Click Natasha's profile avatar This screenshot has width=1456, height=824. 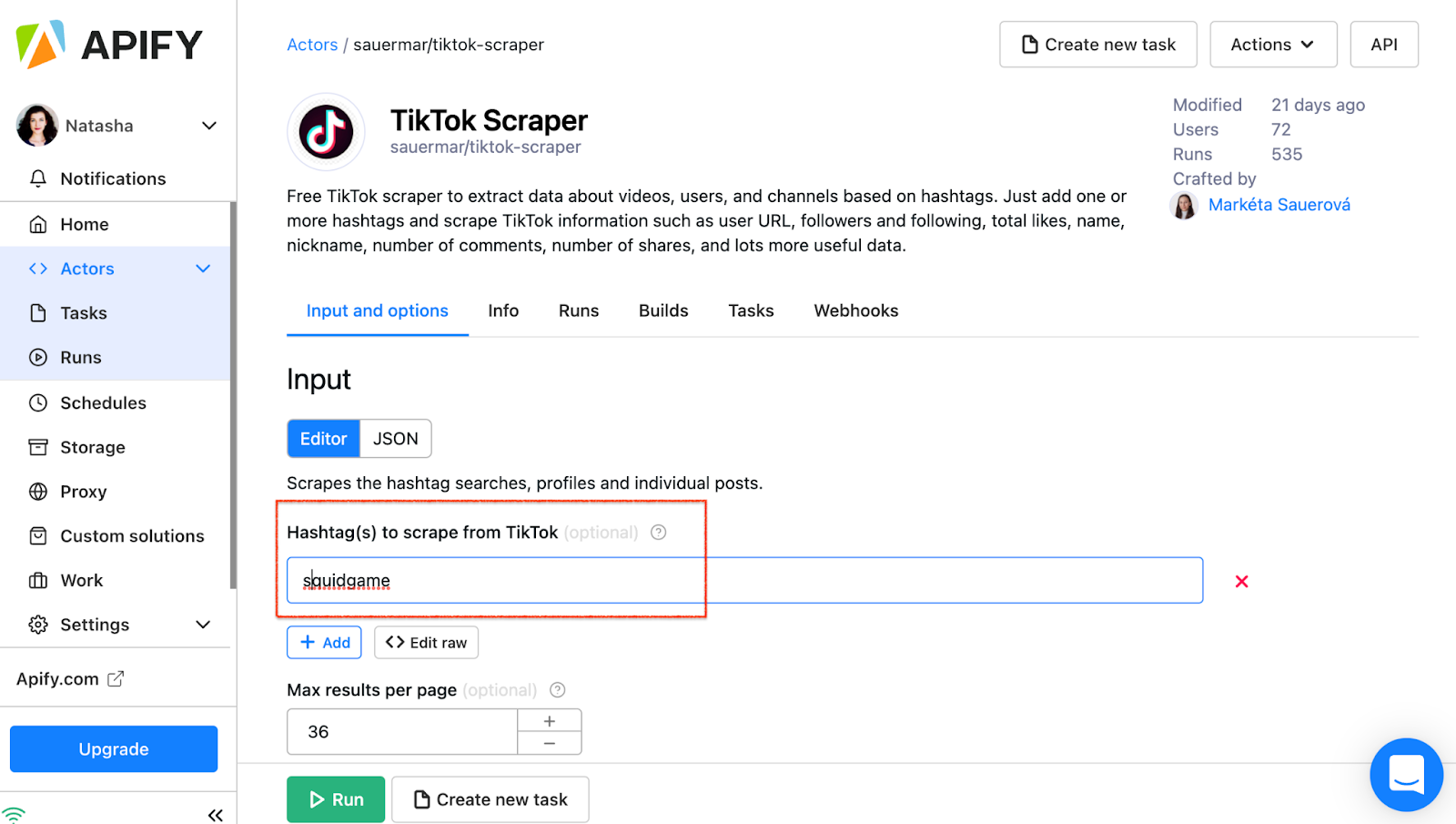(x=37, y=126)
